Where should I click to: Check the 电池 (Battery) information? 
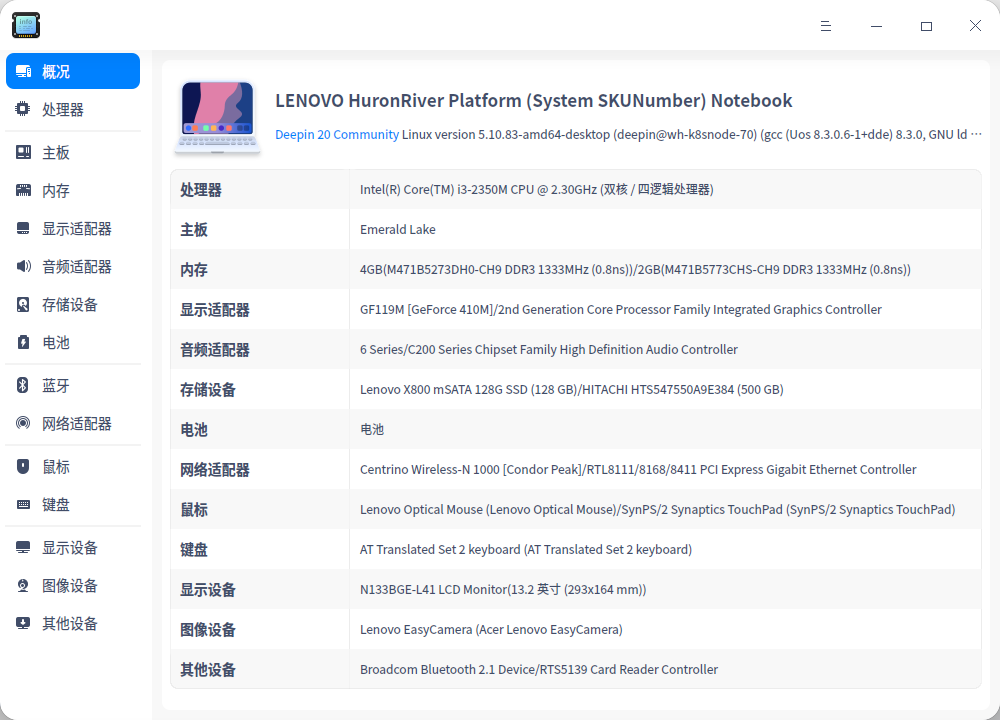[60, 343]
